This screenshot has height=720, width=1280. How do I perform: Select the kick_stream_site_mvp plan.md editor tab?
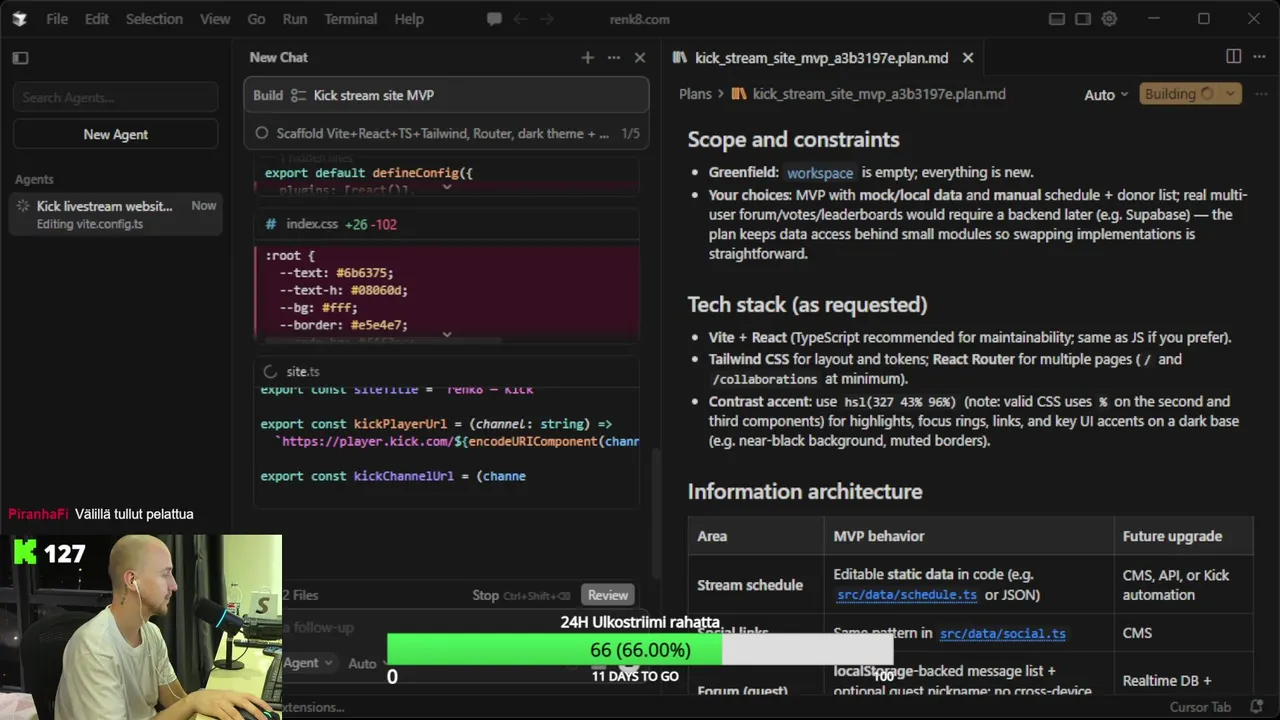pos(822,58)
